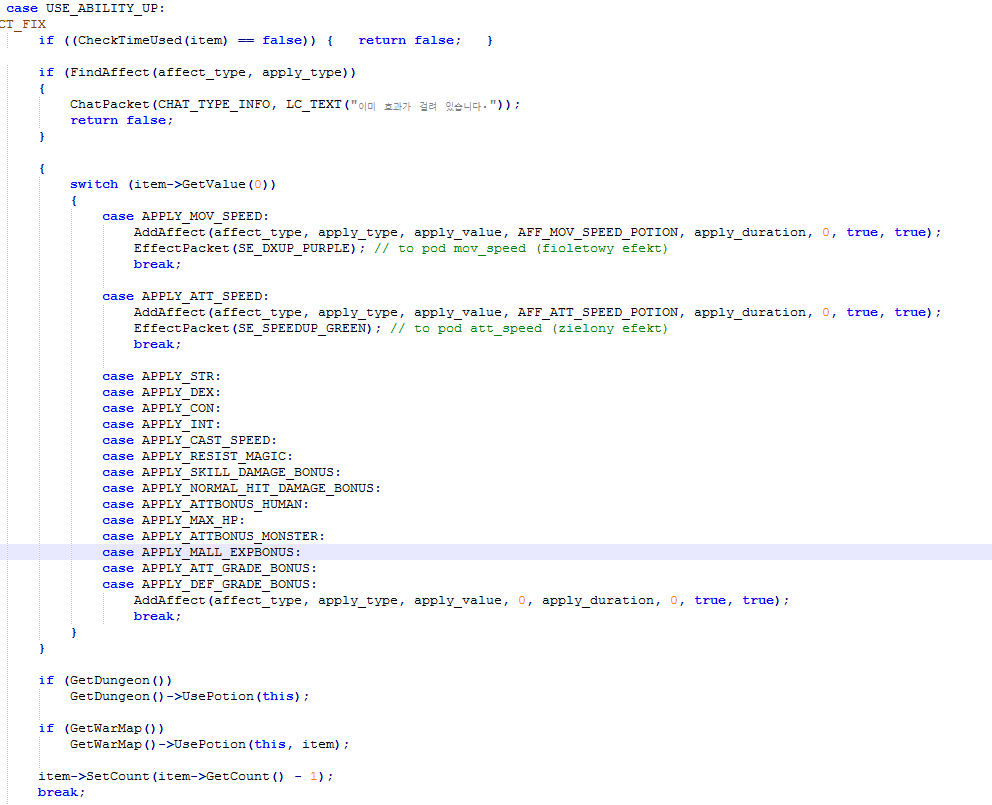Click item->SetCount(item->GetCount() - 1) line
Screen dimensions: 992x805
(x=185, y=777)
